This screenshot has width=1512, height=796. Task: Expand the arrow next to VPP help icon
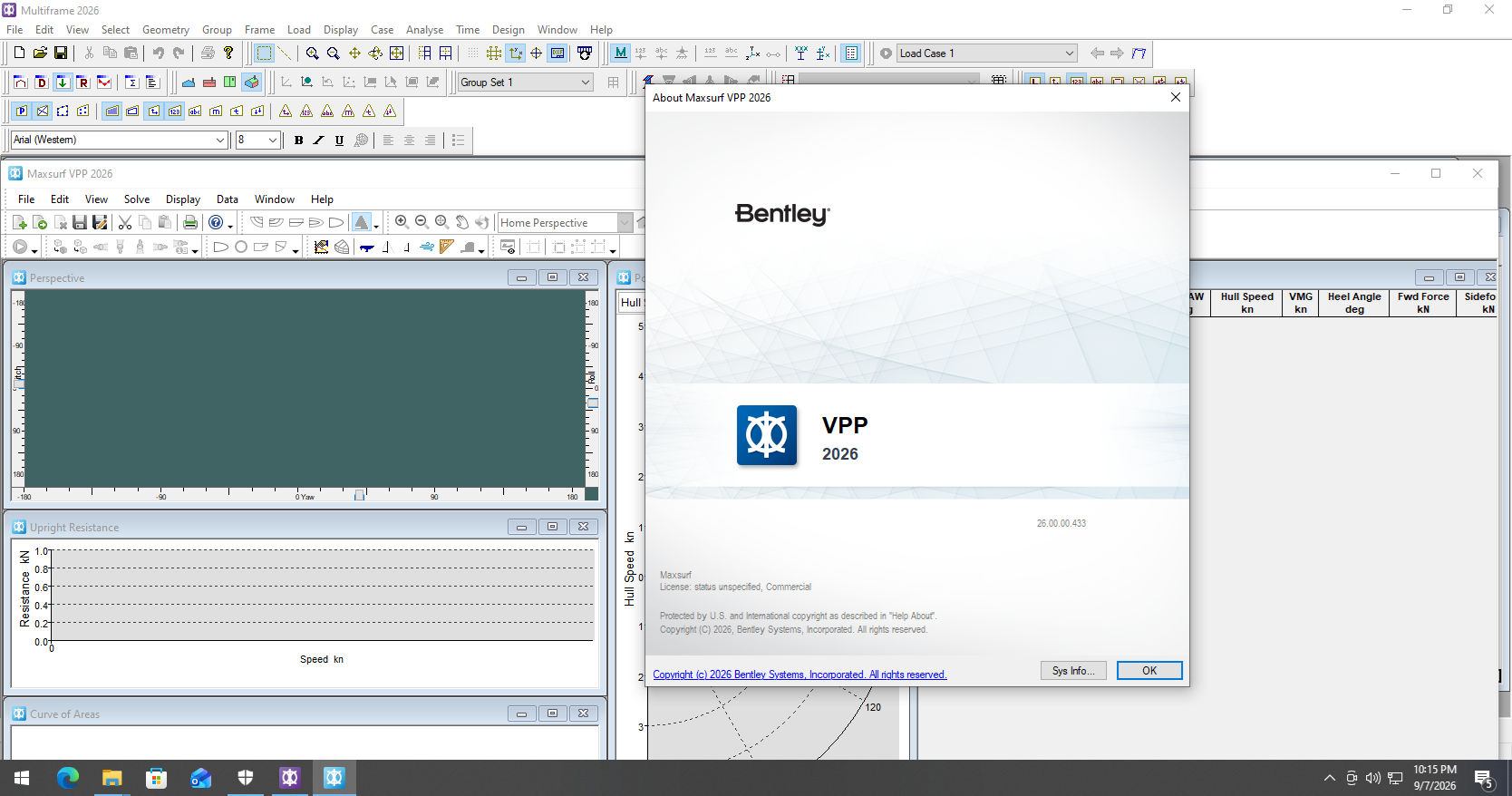pyautogui.click(x=230, y=225)
